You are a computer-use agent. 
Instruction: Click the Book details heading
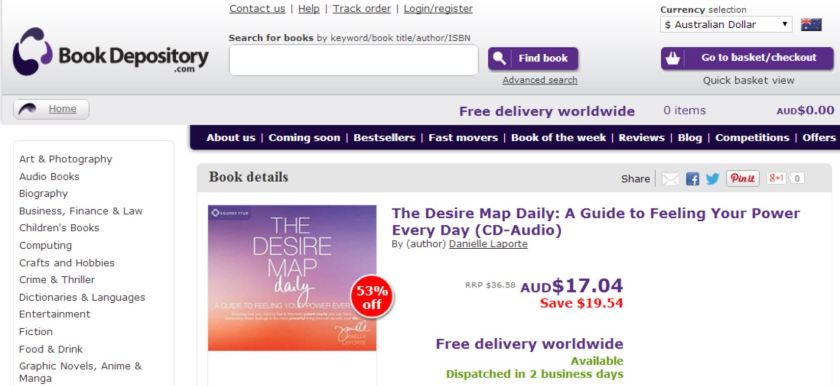[x=249, y=177]
